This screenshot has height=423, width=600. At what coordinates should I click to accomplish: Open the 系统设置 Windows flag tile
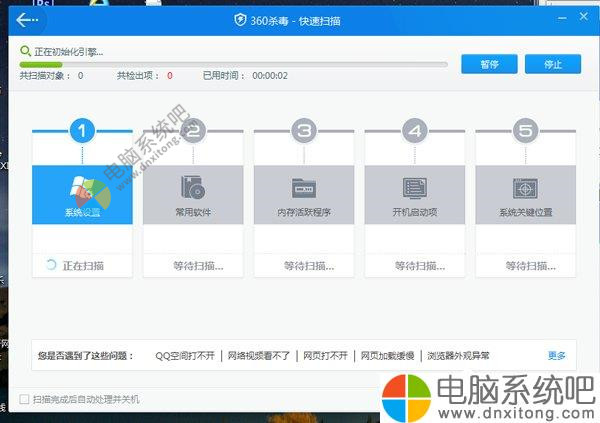tap(82, 194)
